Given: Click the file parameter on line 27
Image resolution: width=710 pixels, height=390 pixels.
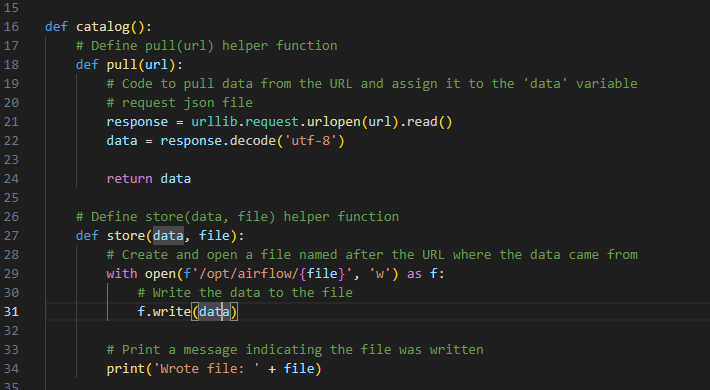Looking at the screenshot, I should [x=214, y=236].
